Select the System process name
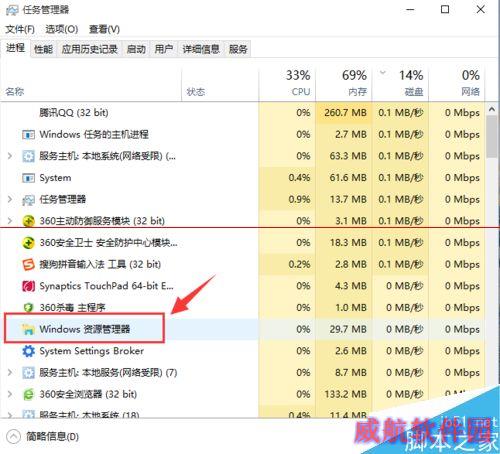Screen dimensions: 500x454 click(x=55, y=178)
